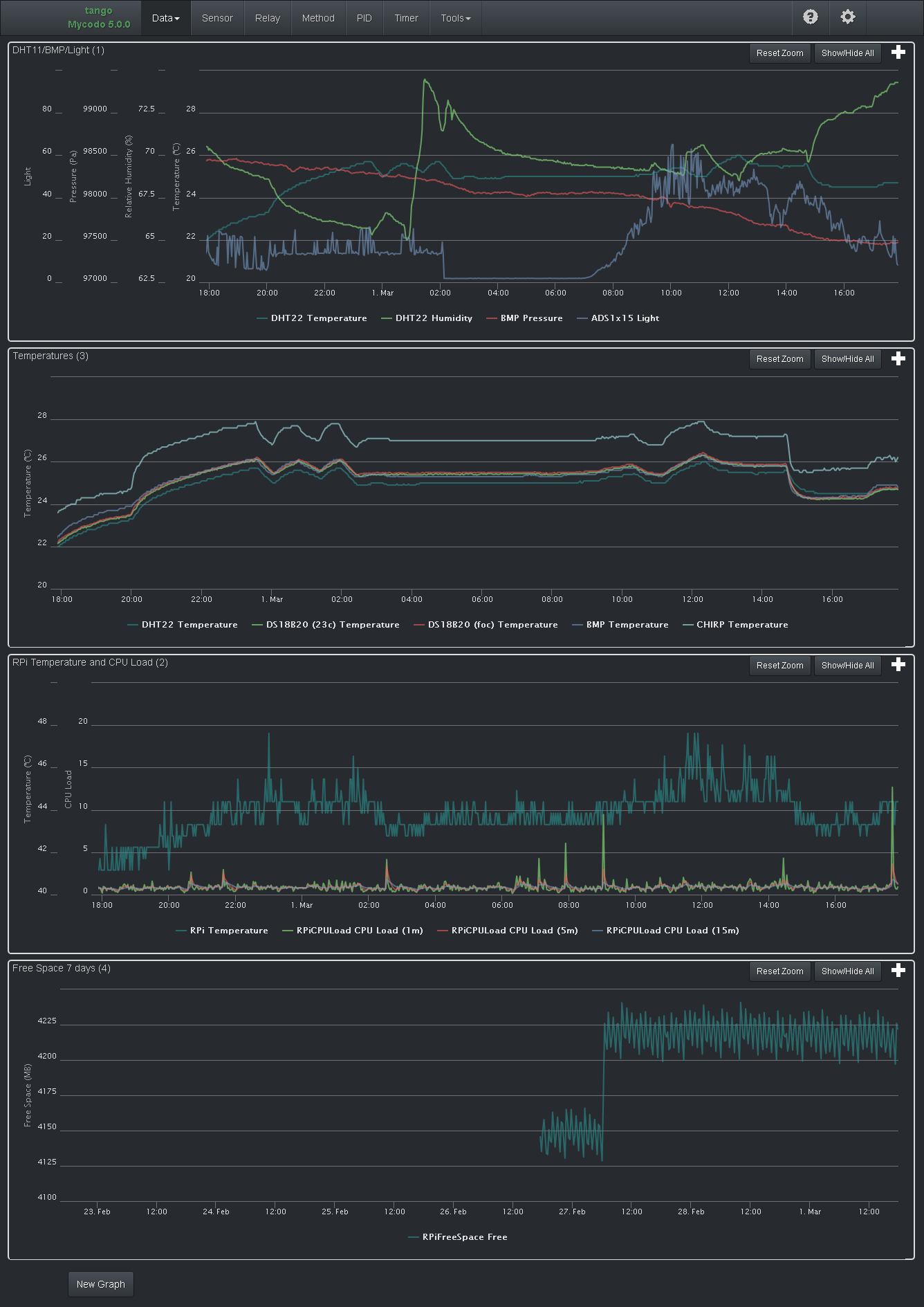Click the DHT11/BMP/Light (1) graph title
The width and height of the screenshot is (924, 1307).
click(x=59, y=50)
